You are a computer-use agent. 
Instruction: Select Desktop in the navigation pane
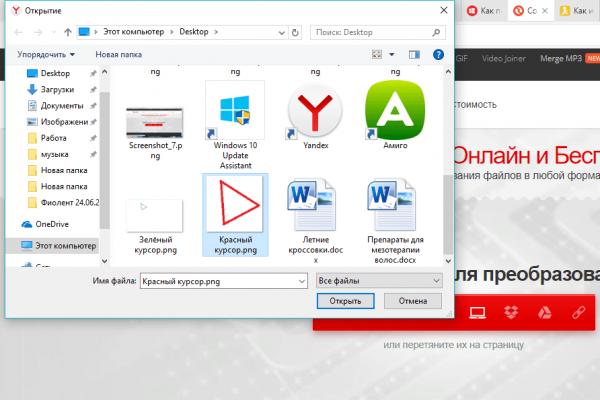coord(55,73)
